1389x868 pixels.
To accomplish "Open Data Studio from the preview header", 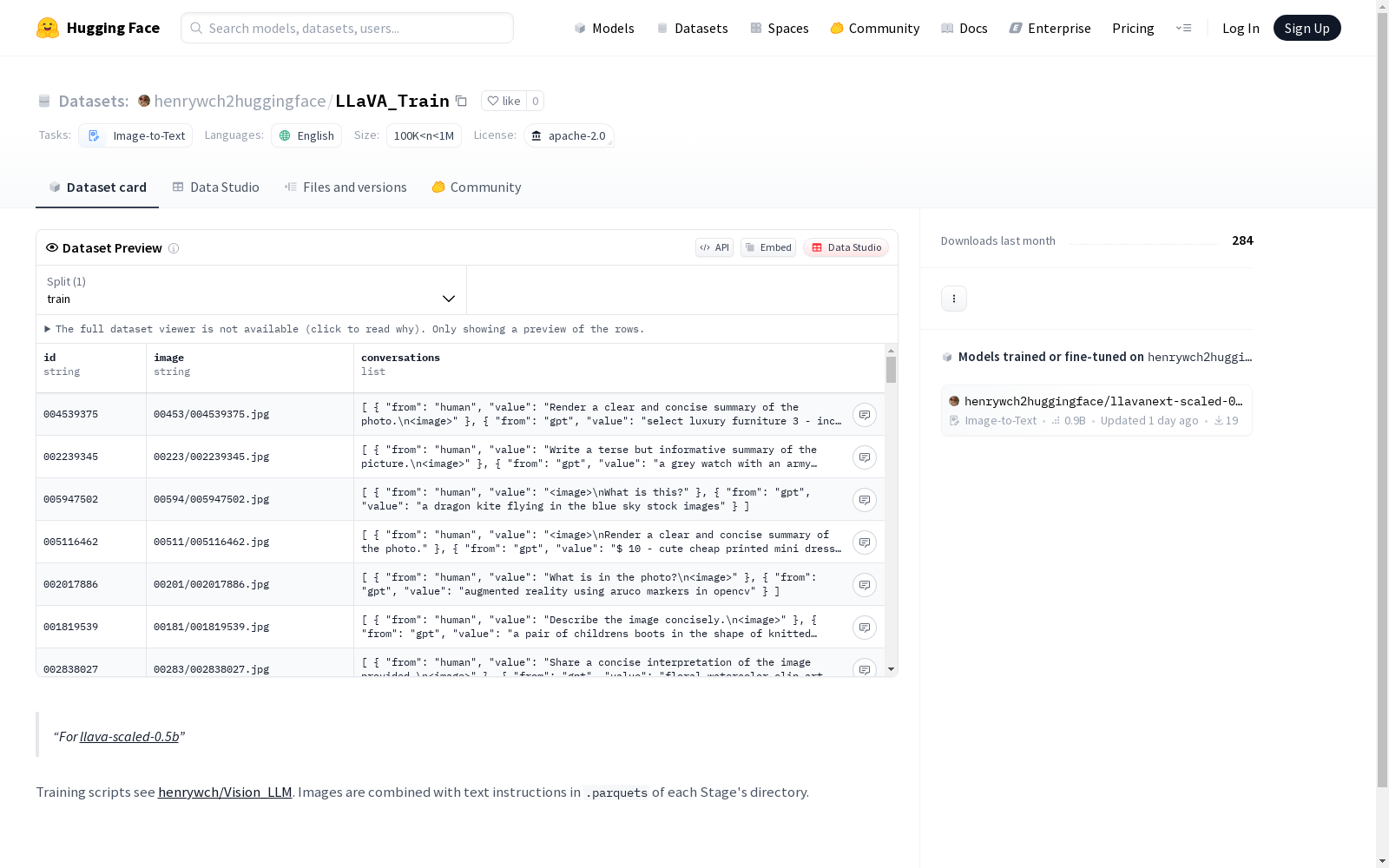I will [846, 247].
